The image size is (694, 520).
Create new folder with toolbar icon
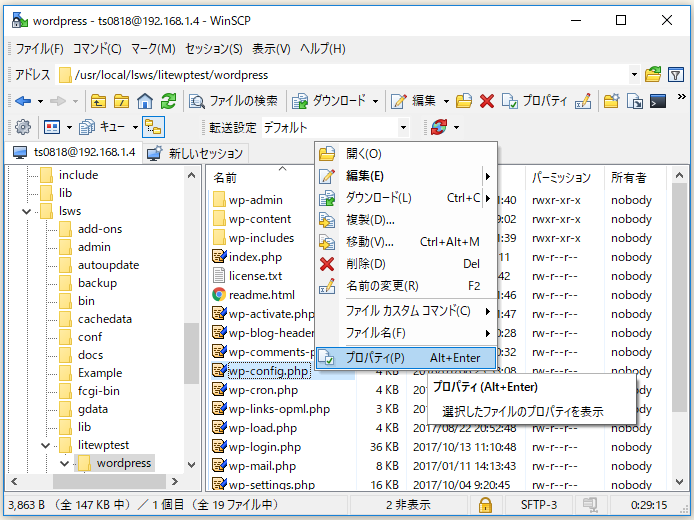point(611,101)
